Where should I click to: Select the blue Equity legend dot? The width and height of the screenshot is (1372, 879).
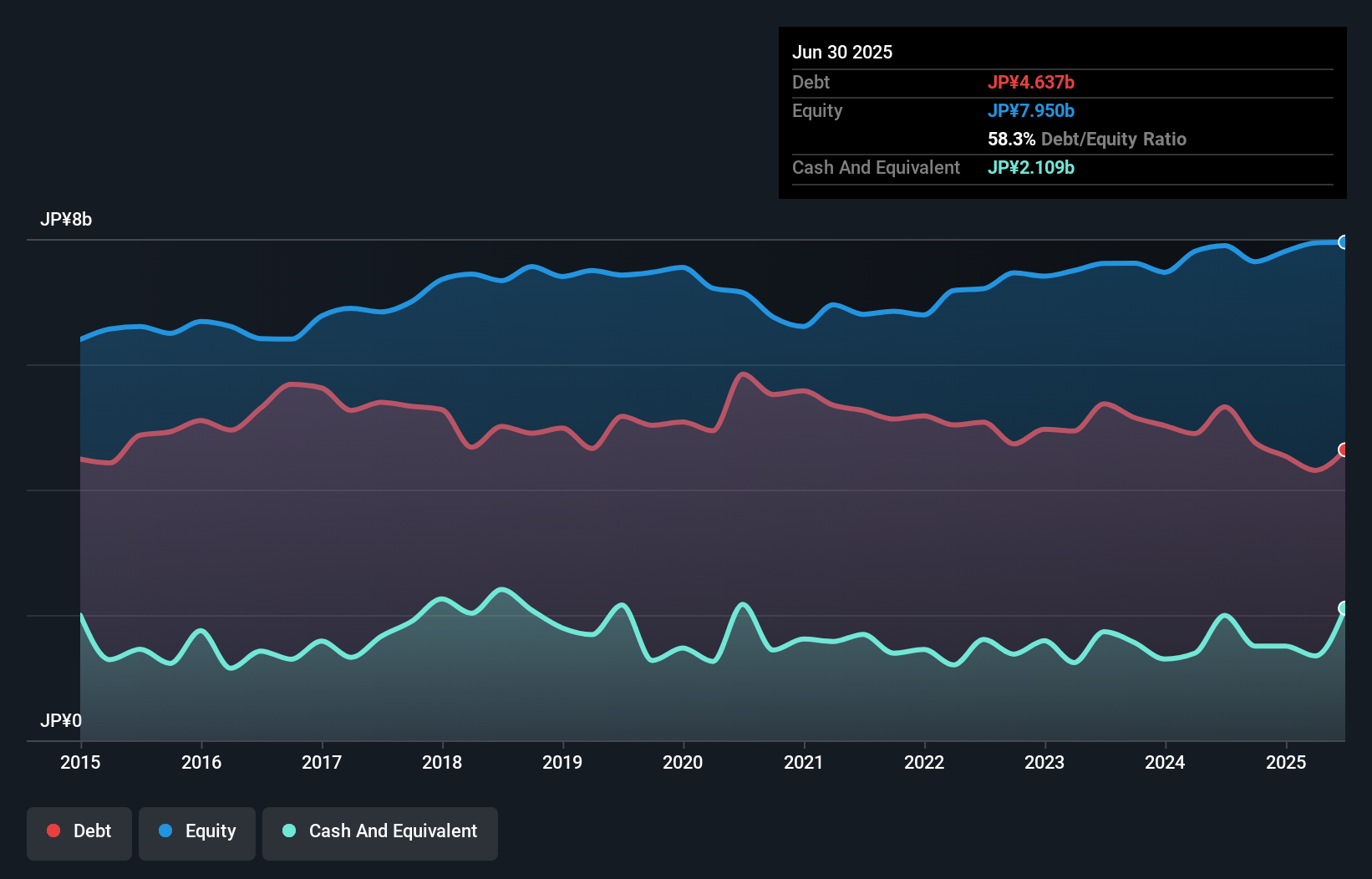click(x=166, y=831)
